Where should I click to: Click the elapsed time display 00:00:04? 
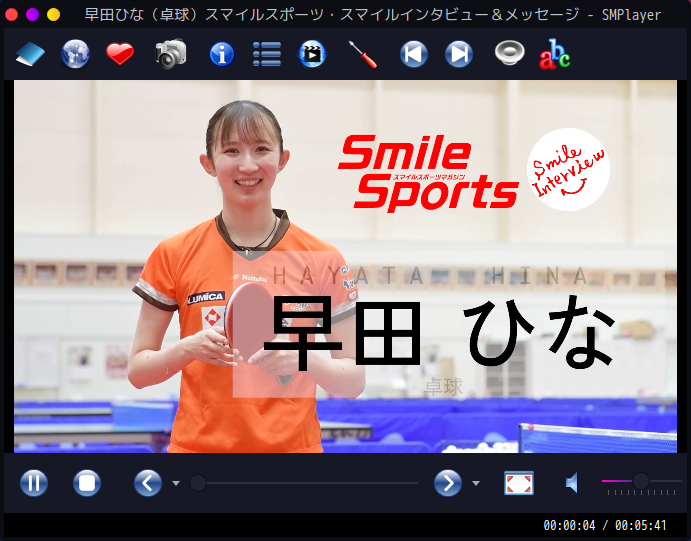[569, 525]
